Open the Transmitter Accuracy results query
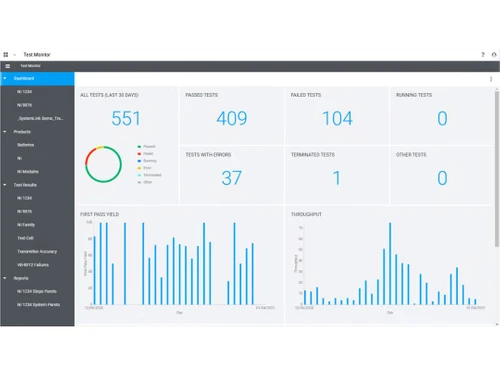Image resolution: width=500 pixels, height=375 pixels. coord(37,251)
